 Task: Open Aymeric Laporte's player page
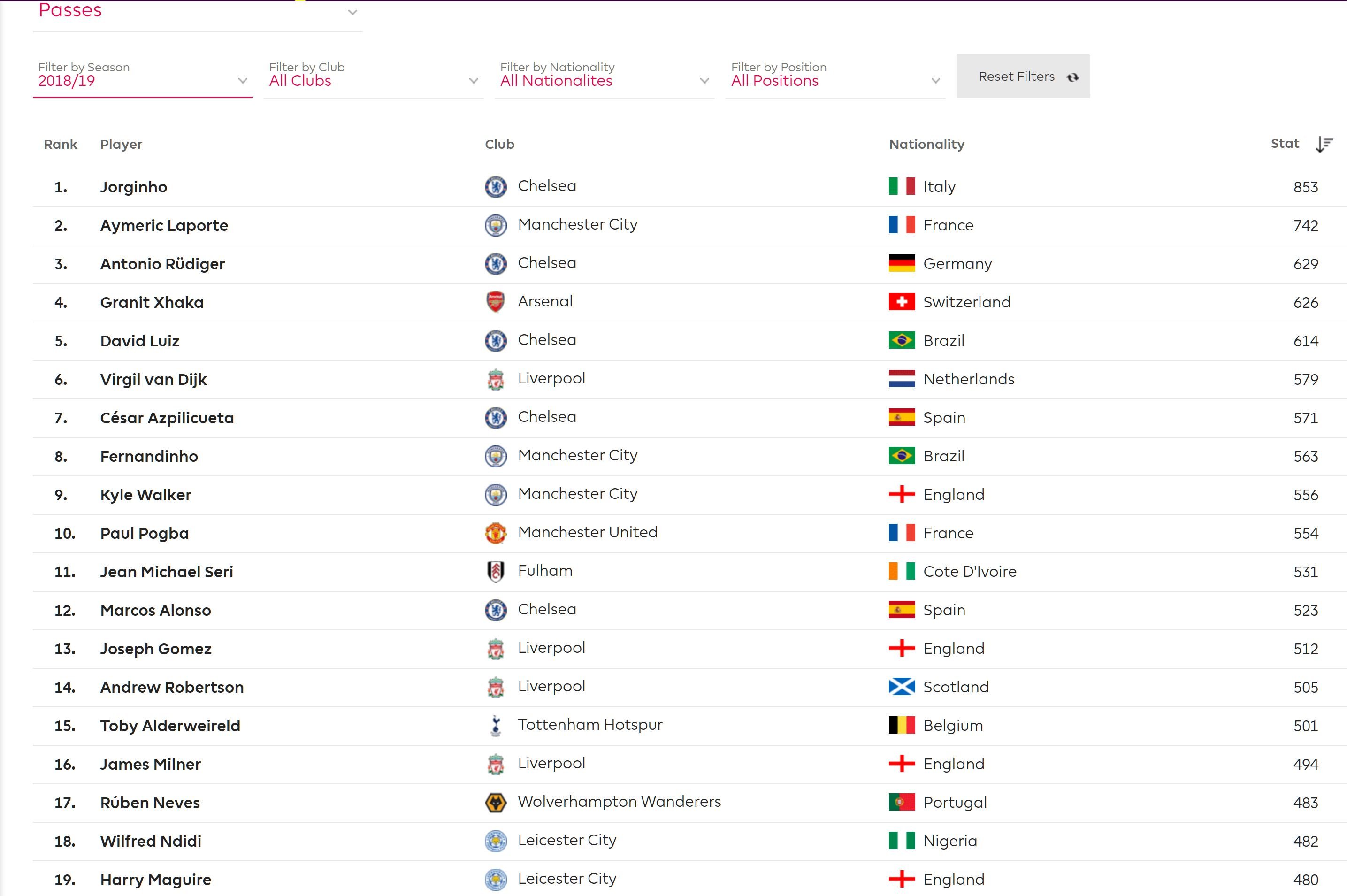[164, 226]
